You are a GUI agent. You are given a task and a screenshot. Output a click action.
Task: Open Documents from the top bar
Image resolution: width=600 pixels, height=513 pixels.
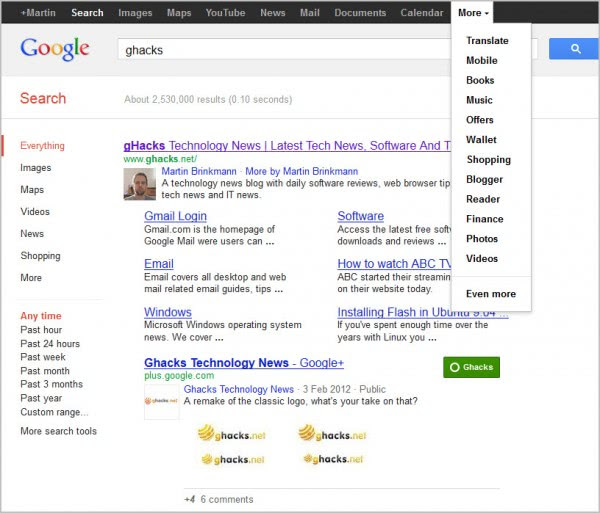360,13
